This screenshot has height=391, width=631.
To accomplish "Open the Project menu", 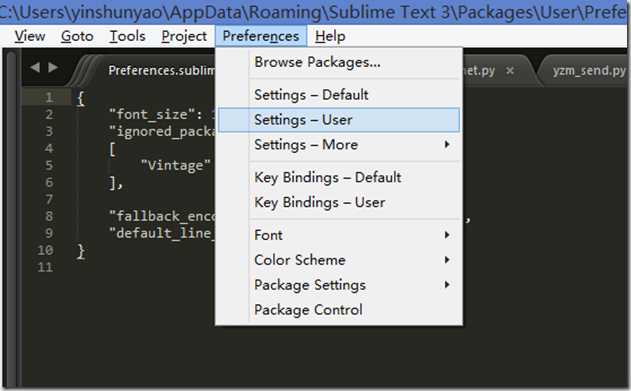I will (x=184, y=36).
